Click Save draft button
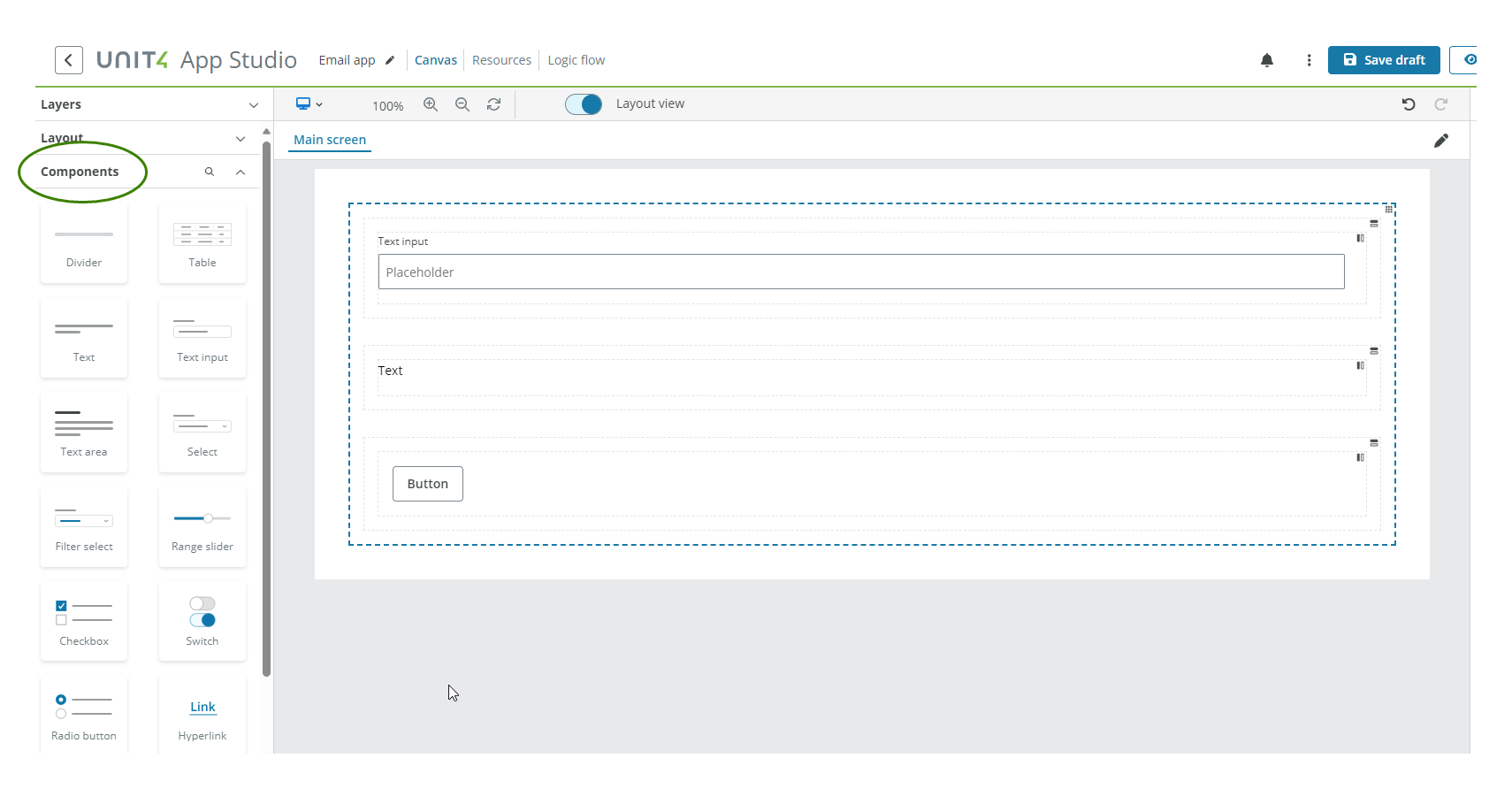Screen dimensions: 1512x789 (x=1384, y=60)
